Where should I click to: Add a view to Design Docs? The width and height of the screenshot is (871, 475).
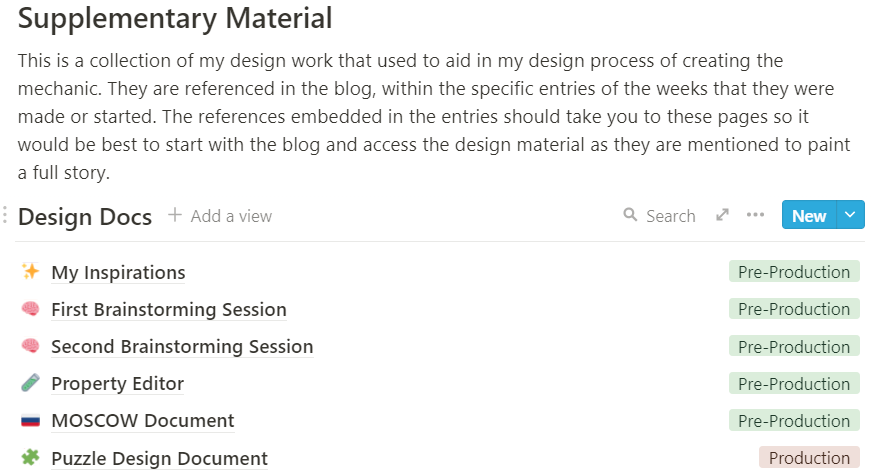coord(220,215)
